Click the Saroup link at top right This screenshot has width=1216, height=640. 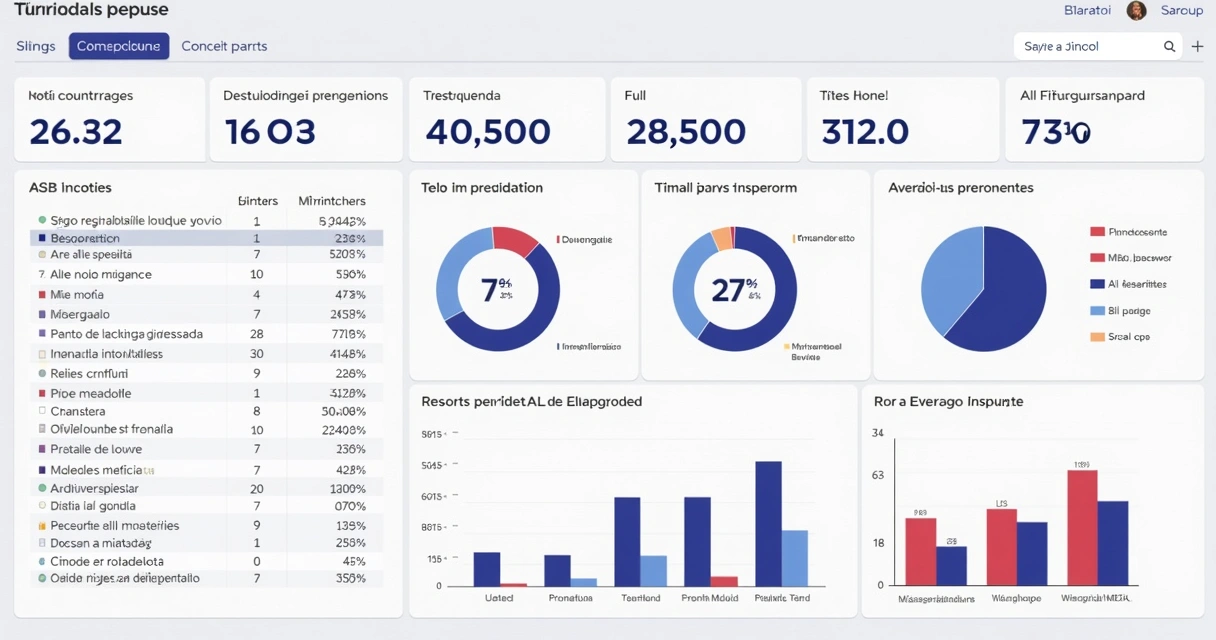(1182, 10)
